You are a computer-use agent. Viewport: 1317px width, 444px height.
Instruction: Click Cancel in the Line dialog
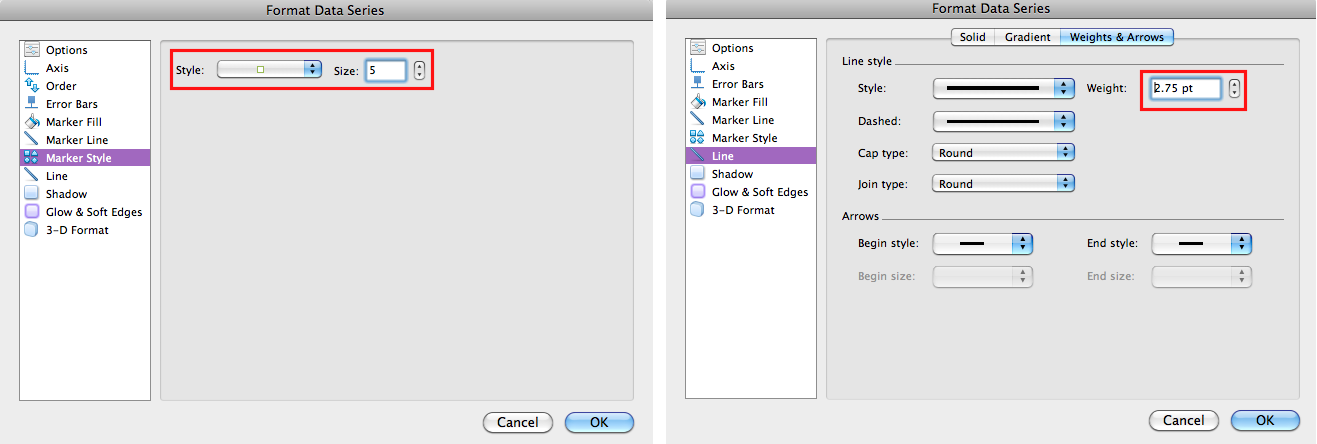click(1184, 420)
